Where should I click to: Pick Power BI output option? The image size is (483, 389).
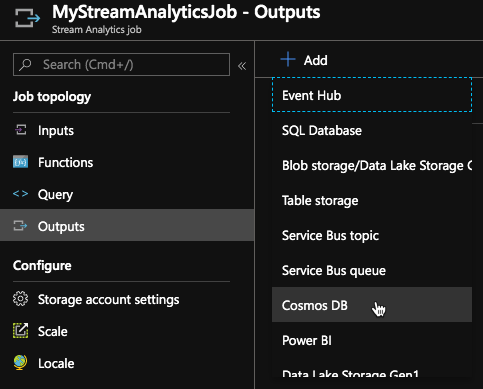(x=372, y=340)
